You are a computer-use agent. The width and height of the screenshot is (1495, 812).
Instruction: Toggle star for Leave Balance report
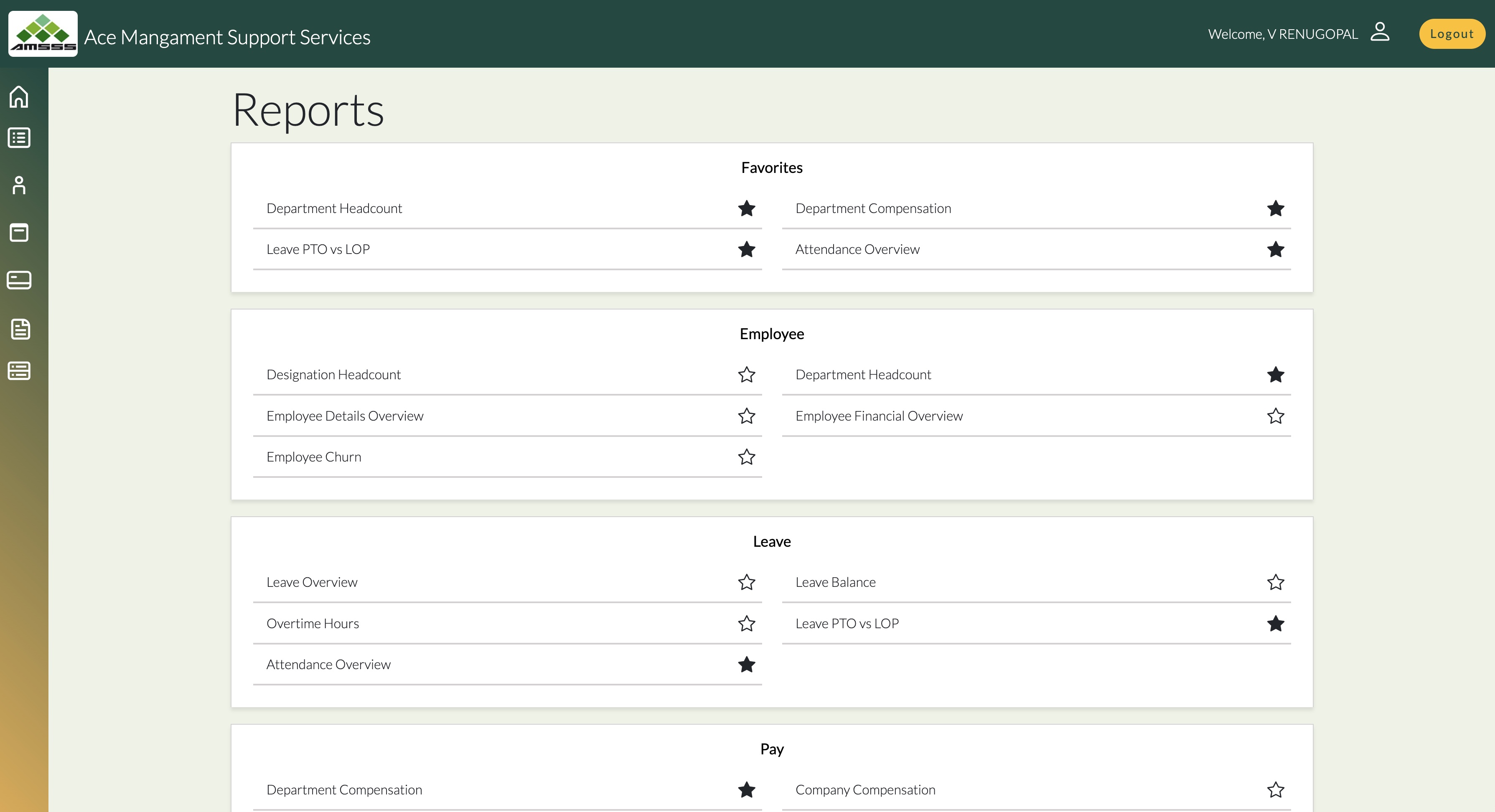(x=1275, y=582)
